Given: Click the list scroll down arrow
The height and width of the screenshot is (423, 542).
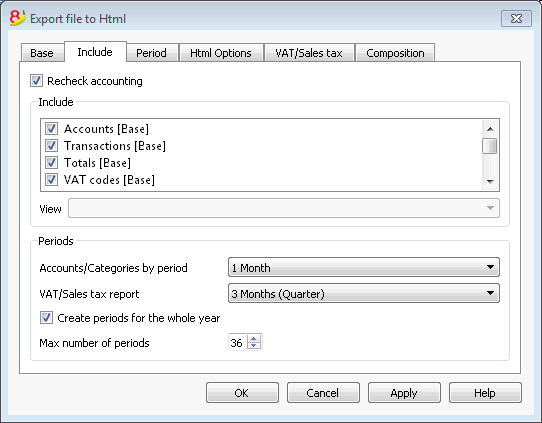Looking at the screenshot, I should pyautogui.click(x=490, y=181).
